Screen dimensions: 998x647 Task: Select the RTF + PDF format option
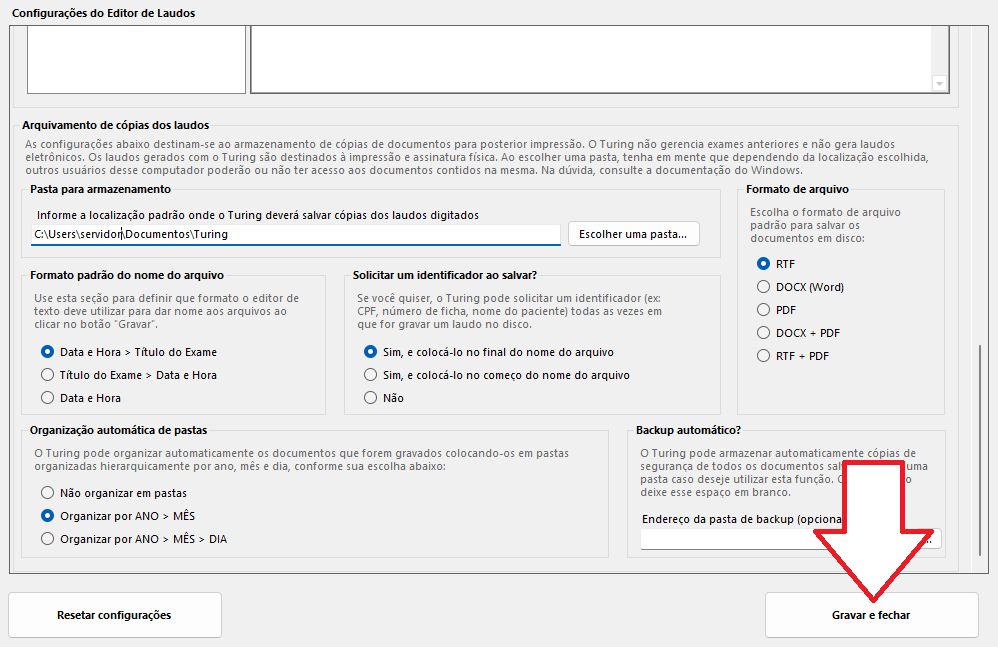764,356
